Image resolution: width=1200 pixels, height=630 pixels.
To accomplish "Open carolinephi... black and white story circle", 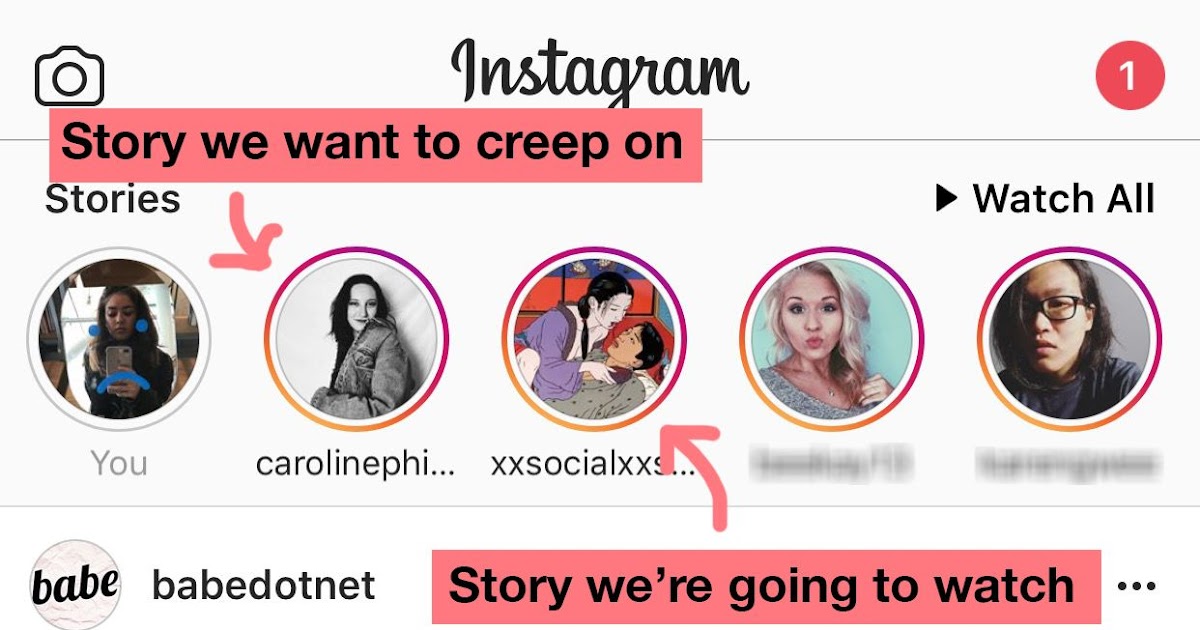I will pos(356,338).
